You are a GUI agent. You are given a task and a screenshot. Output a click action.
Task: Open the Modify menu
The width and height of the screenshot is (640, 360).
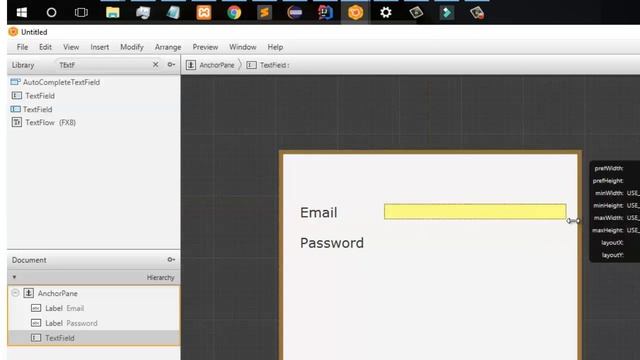tap(132, 47)
